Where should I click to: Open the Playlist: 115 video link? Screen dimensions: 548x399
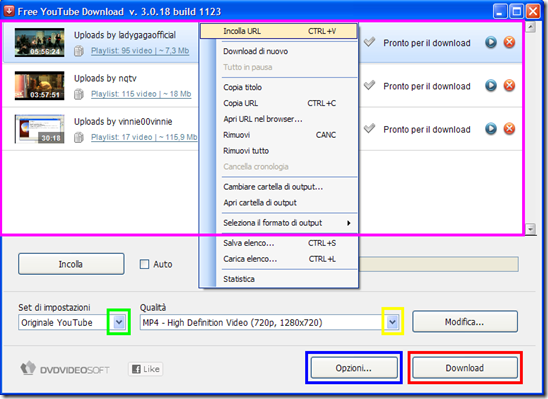pos(141,94)
